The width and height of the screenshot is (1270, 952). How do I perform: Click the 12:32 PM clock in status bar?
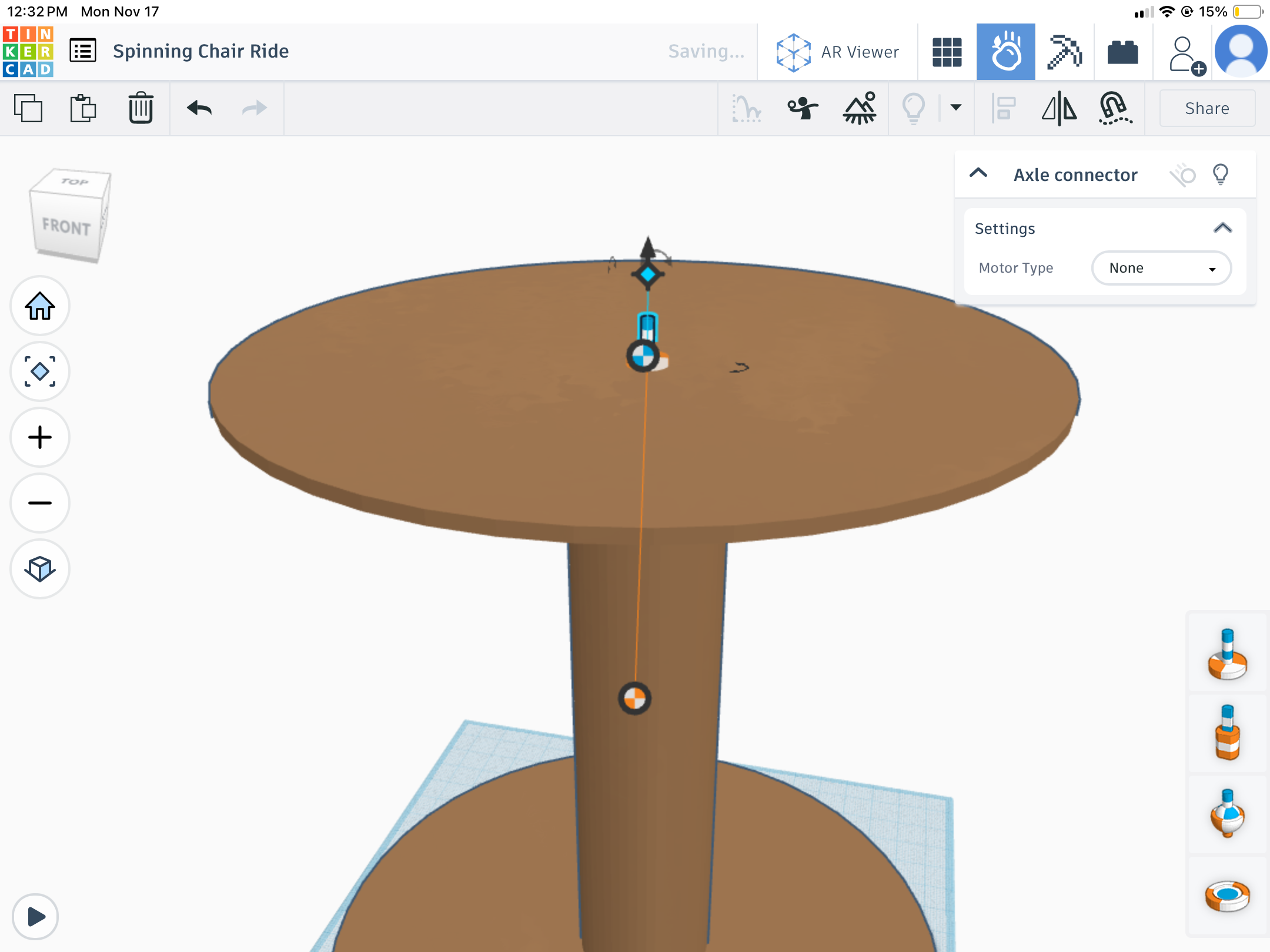coord(38,12)
